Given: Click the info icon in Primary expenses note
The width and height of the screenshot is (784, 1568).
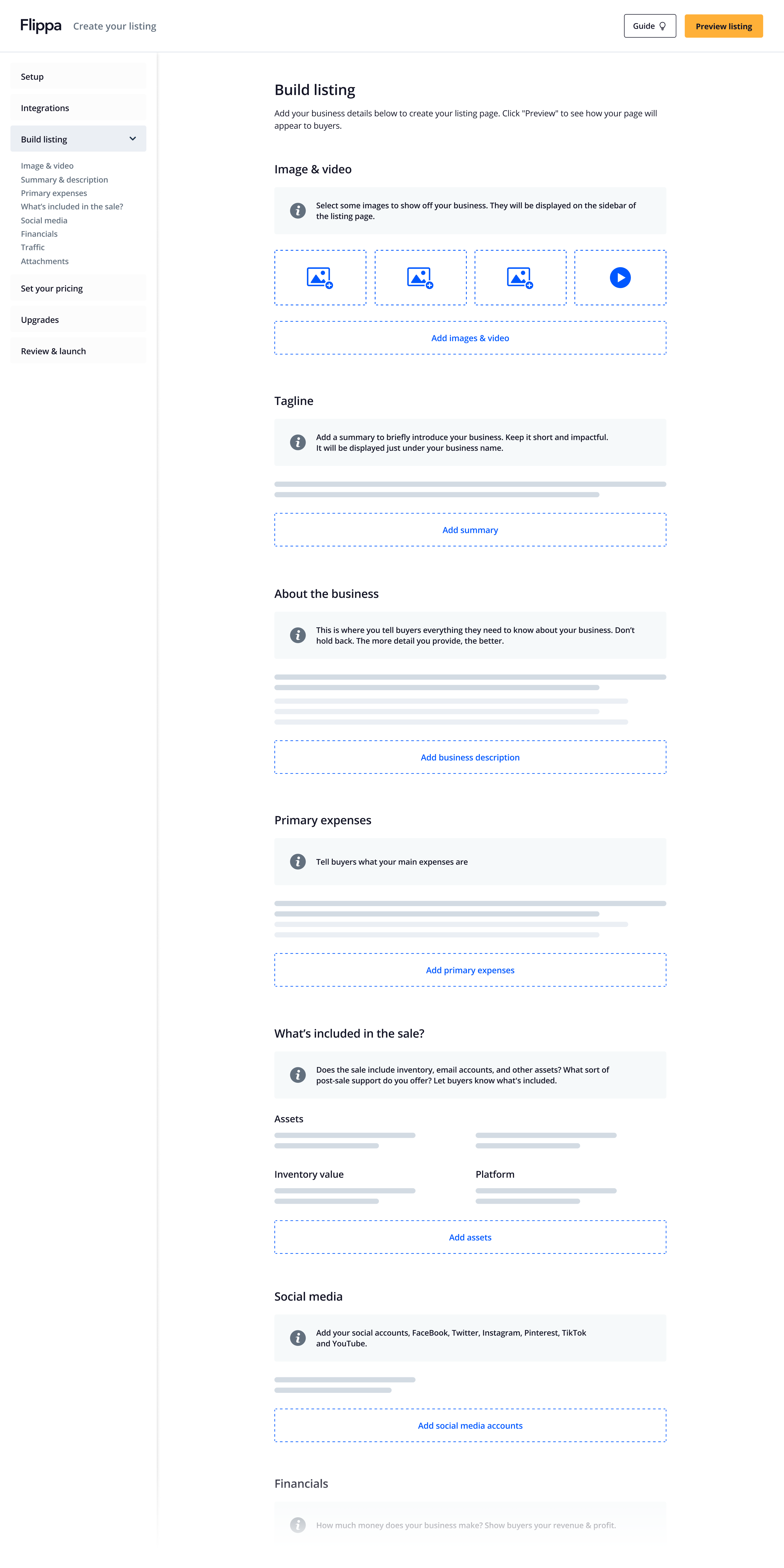Looking at the screenshot, I should [x=298, y=861].
